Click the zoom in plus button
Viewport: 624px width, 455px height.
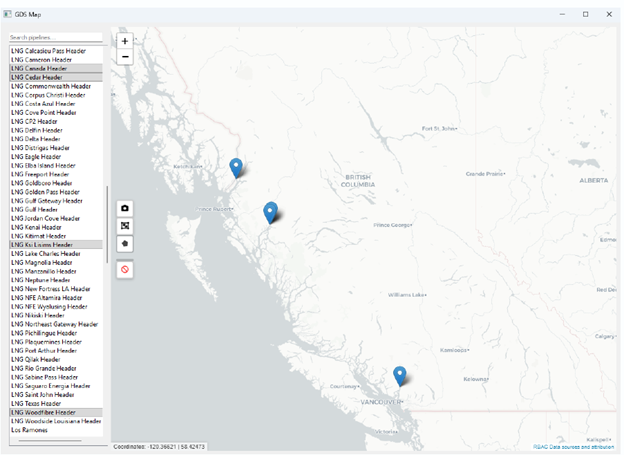[x=125, y=41]
